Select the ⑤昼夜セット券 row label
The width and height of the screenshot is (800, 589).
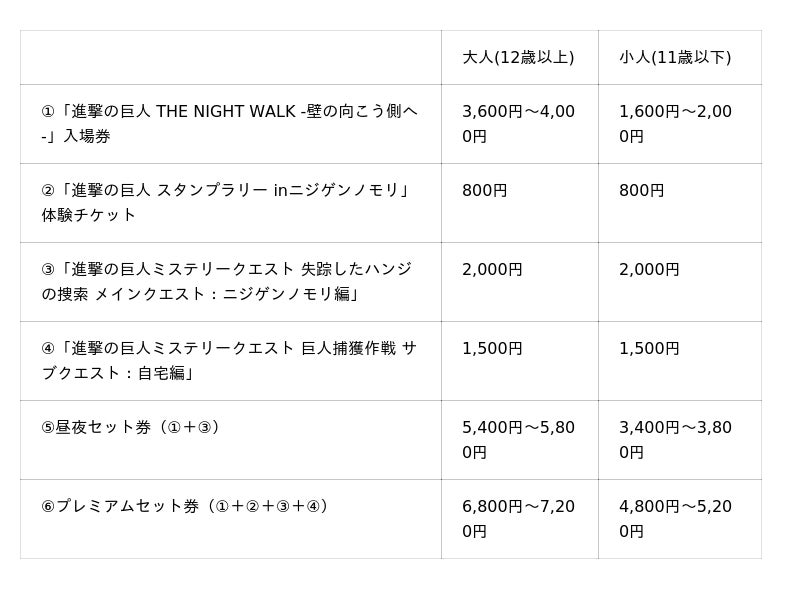[x=131, y=427]
